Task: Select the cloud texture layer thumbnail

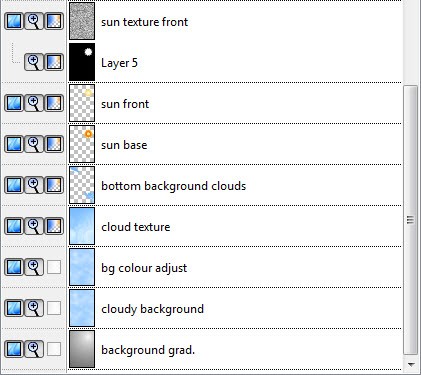Action: 82,226
